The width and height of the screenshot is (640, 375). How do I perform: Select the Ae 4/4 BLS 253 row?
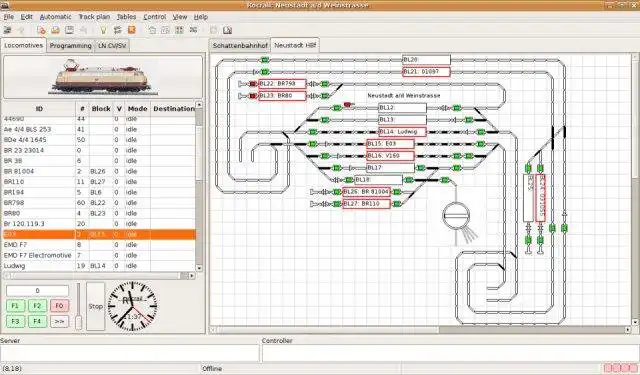tap(99, 129)
